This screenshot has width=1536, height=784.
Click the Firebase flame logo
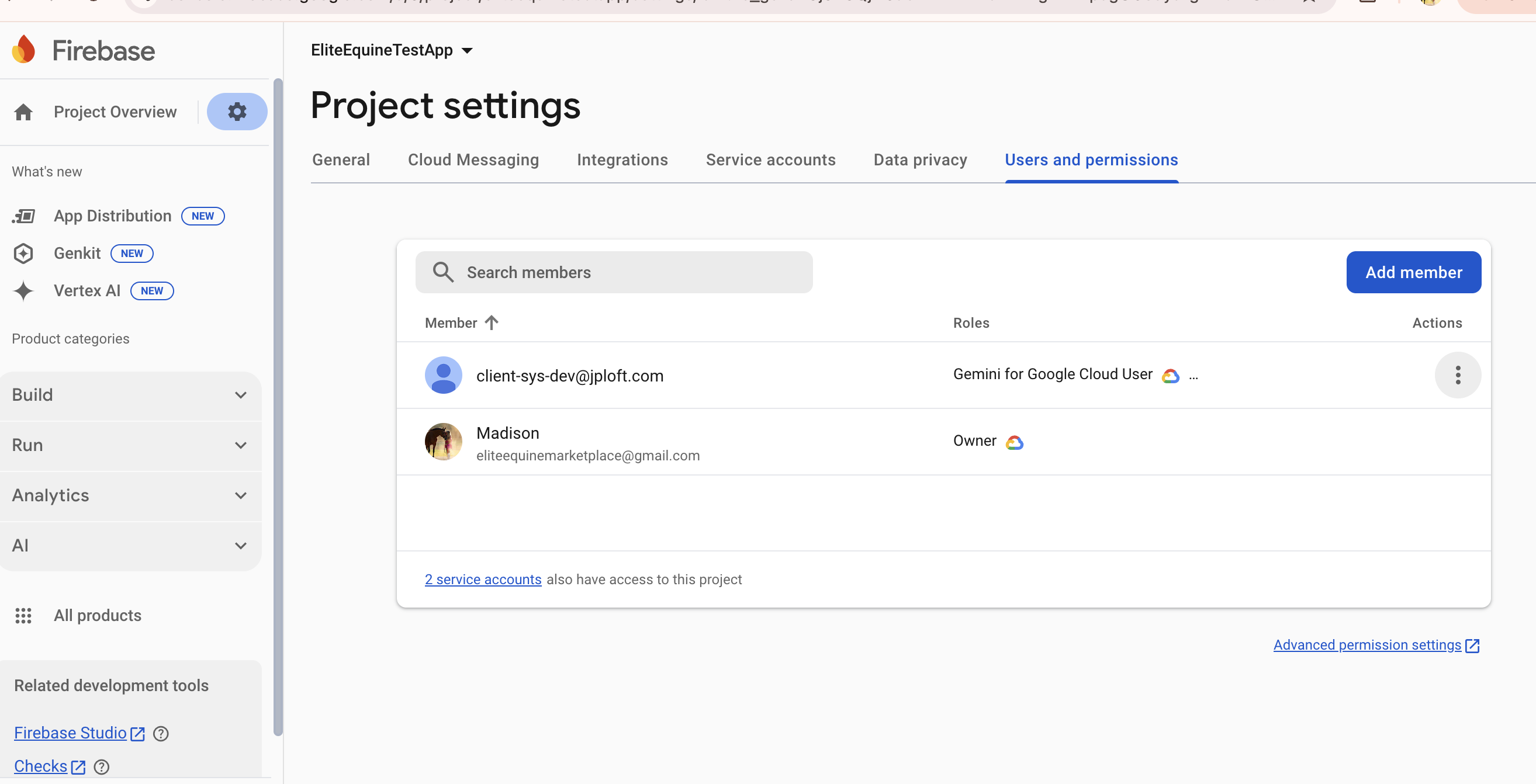24,50
